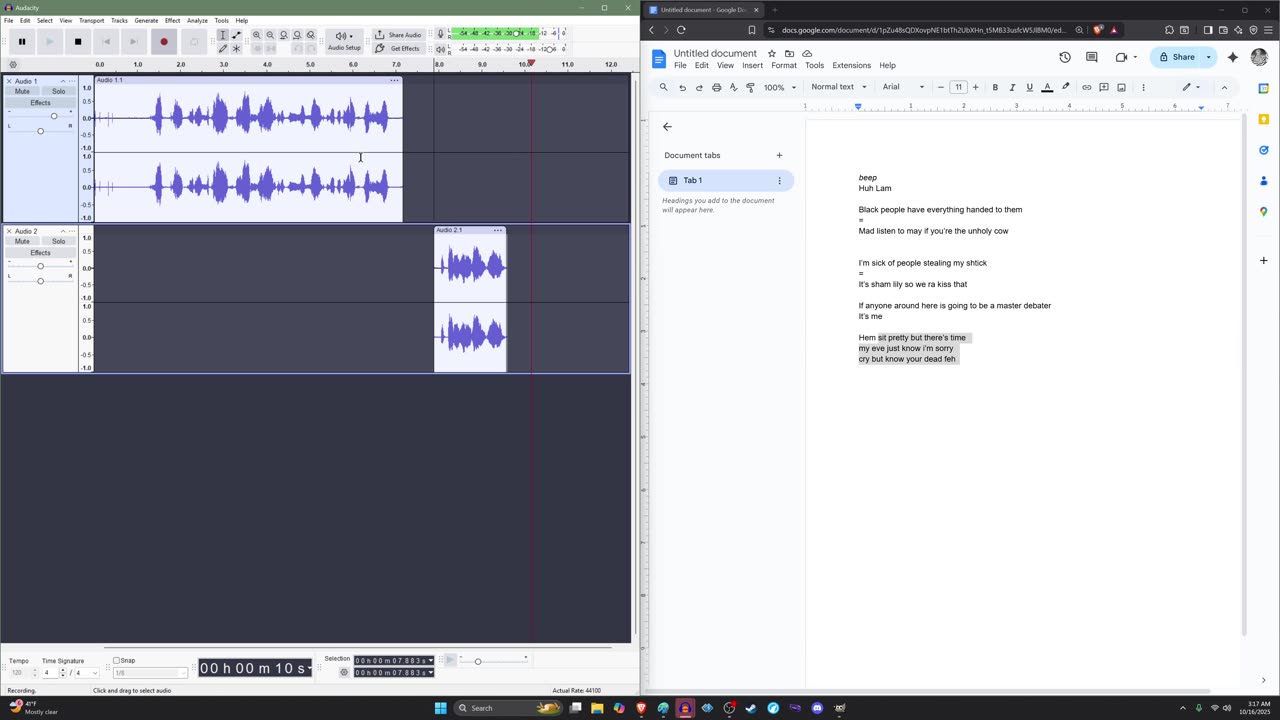This screenshot has height=720, width=1280.
Task: Open Audacity timeline options gear
Action: pyautogui.click(x=13, y=65)
